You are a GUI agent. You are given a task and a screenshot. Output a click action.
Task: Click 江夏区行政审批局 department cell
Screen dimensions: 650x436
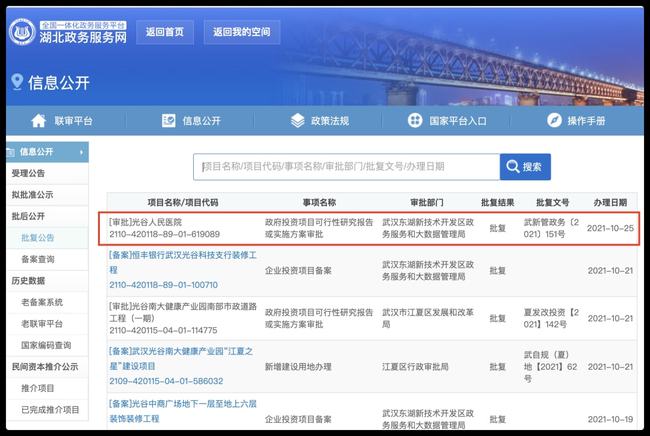415,367
